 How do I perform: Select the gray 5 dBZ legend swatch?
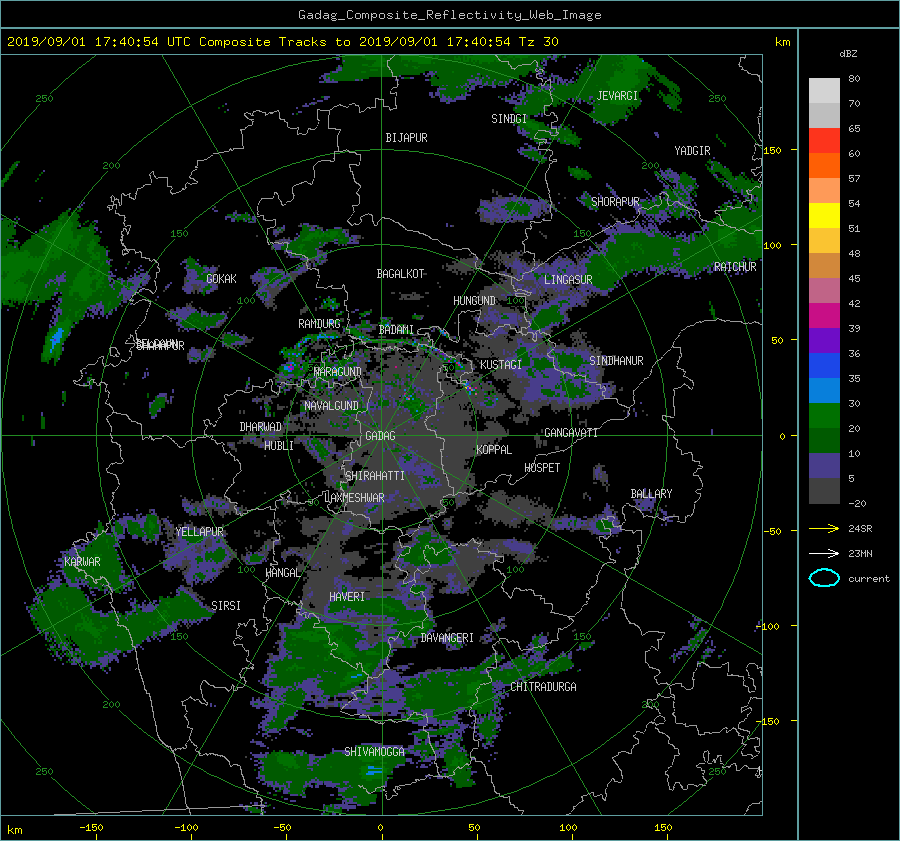point(824,491)
